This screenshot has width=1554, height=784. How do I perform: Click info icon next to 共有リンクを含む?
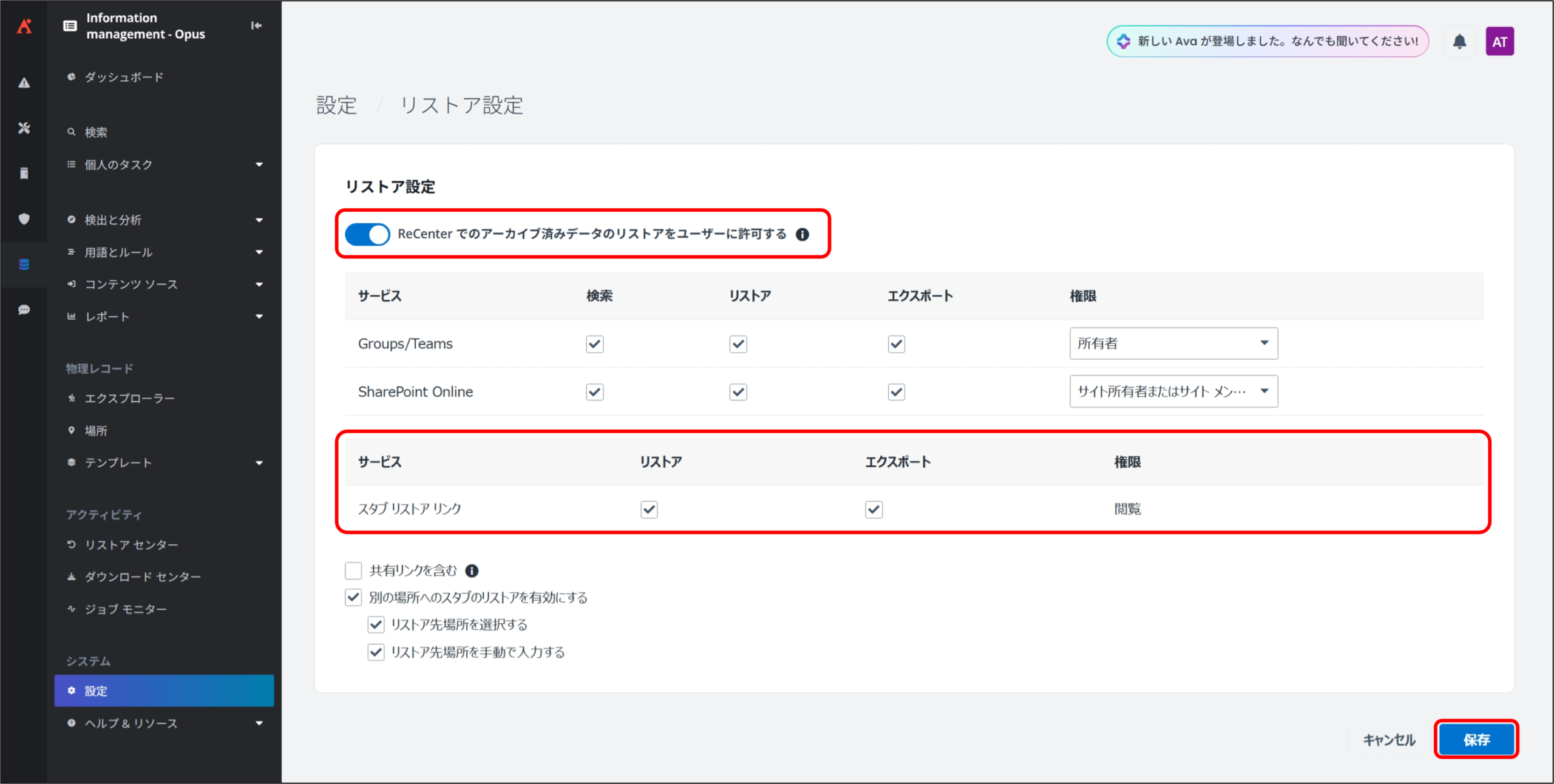pyautogui.click(x=472, y=570)
